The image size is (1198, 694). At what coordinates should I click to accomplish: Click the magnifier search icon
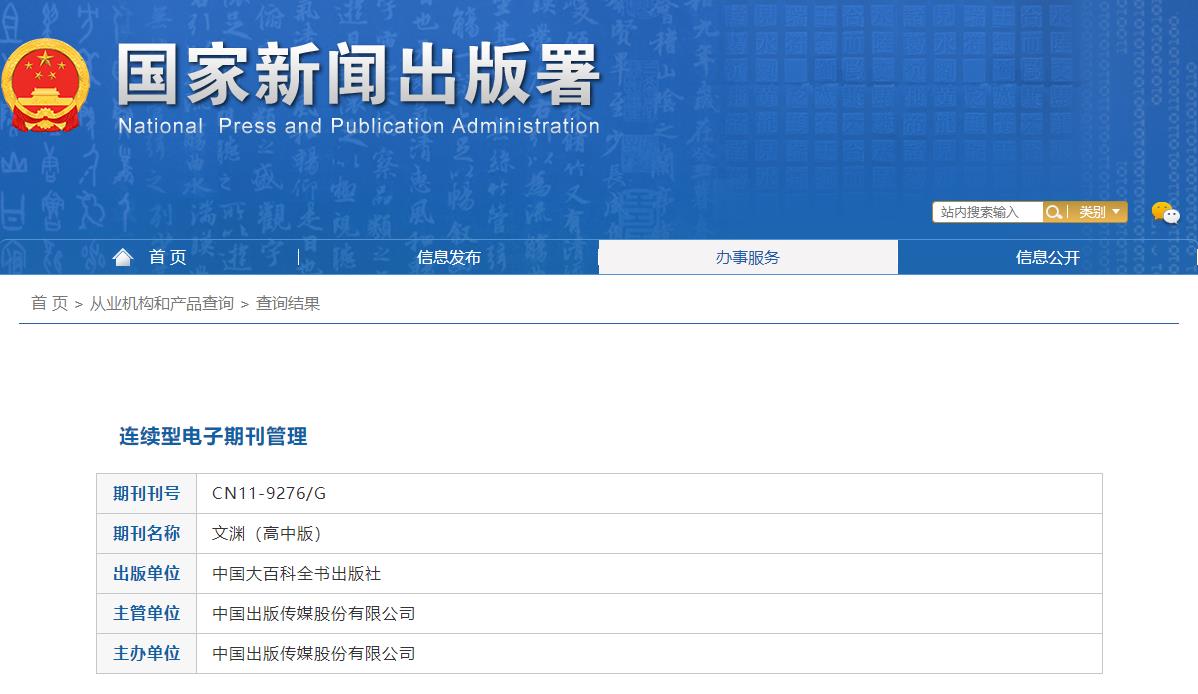point(1053,212)
